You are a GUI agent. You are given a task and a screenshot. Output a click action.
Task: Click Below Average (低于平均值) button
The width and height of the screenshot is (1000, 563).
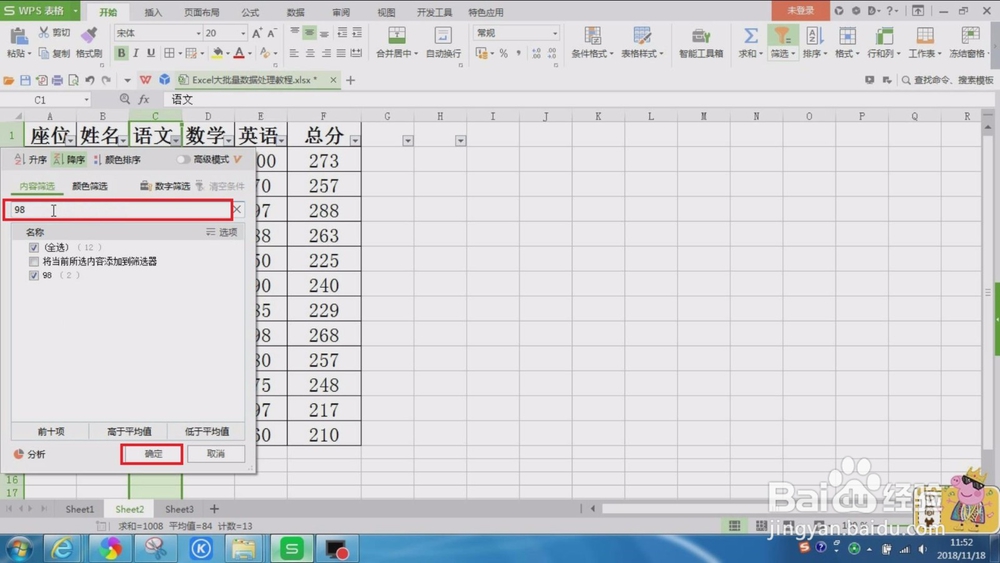[207, 432]
